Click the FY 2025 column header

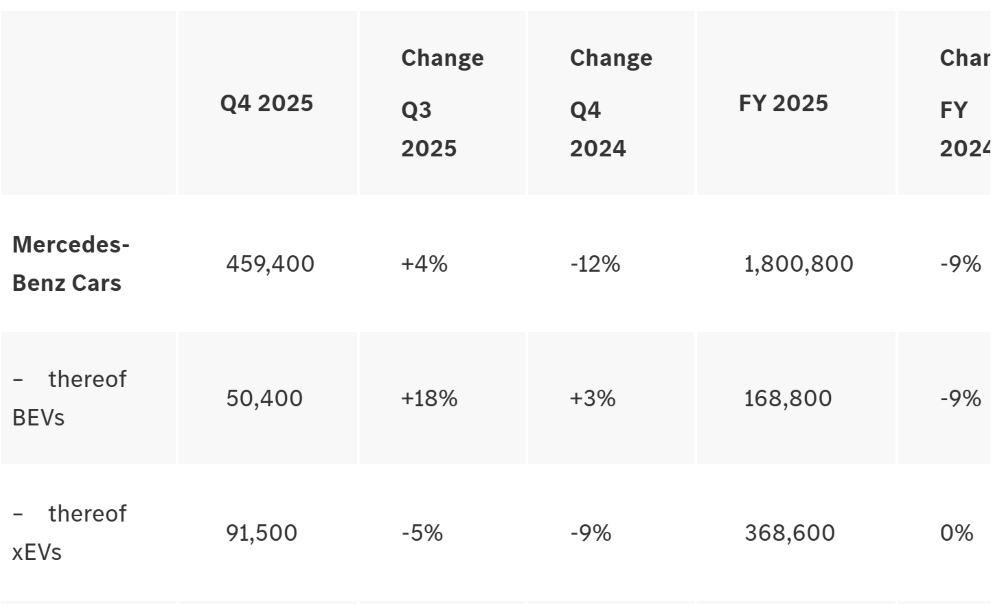[x=783, y=103]
